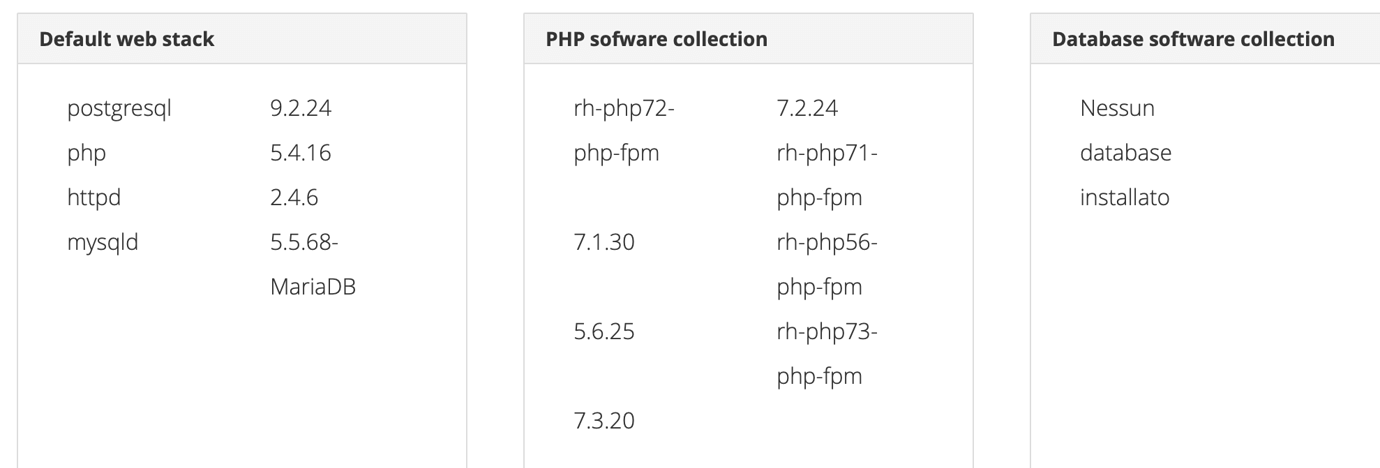This screenshot has width=1380, height=468.
Task: Select the httpd entry
Action: [94, 198]
